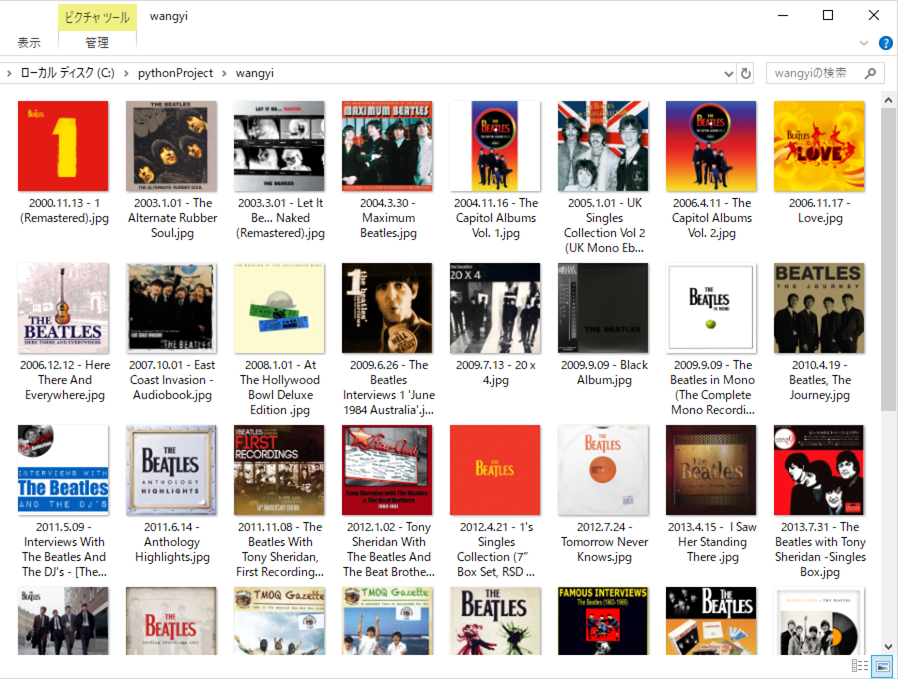The image size is (898, 679).
Task: Select 2006.11.17 - Love.jpg thumbnail
Action: coord(819,146)
